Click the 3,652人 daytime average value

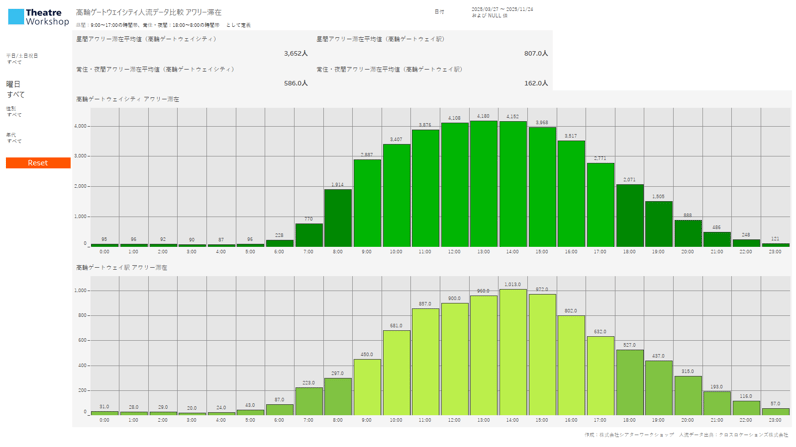[x=295, y=53]
